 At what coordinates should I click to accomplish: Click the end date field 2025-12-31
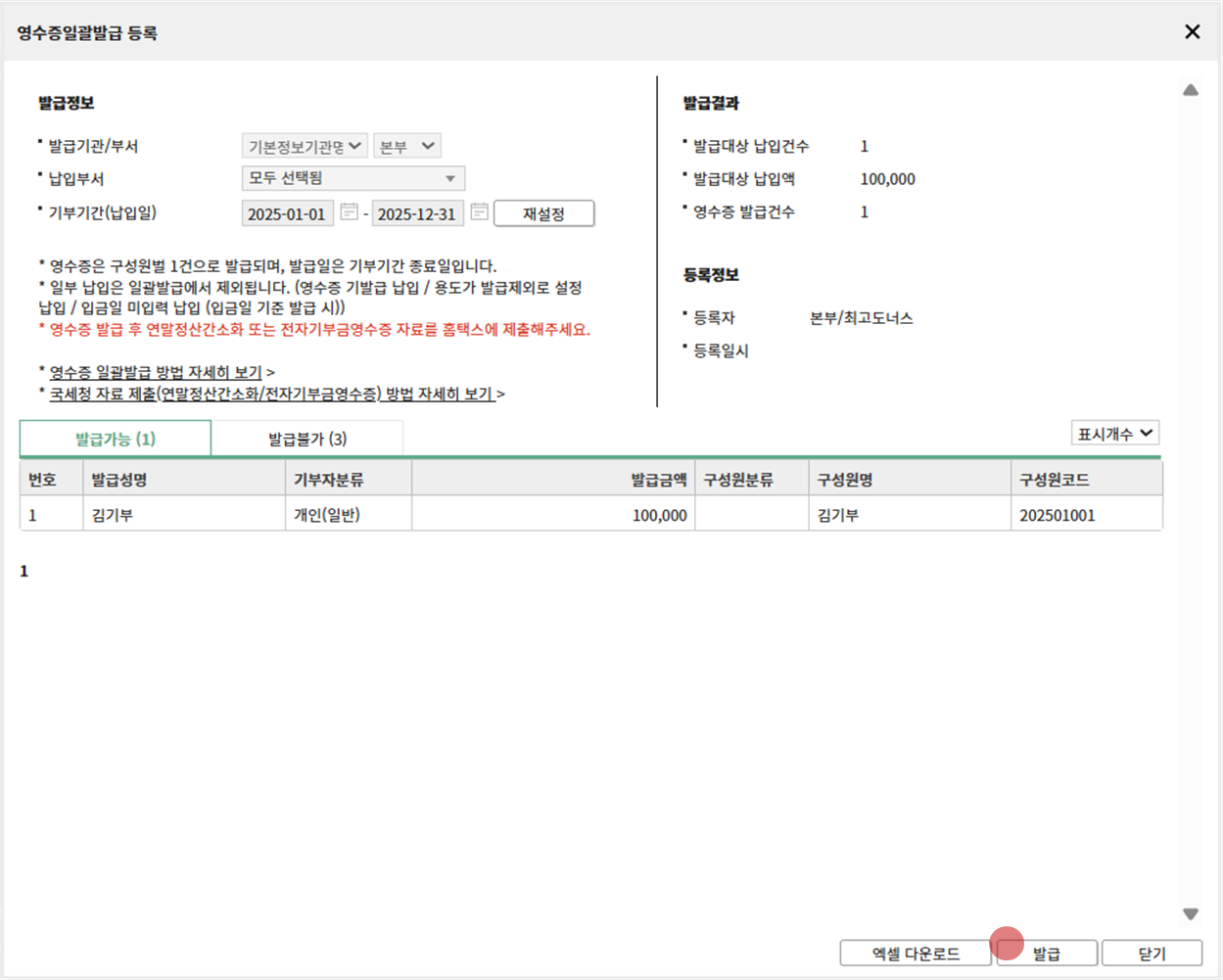coord(417,213)
